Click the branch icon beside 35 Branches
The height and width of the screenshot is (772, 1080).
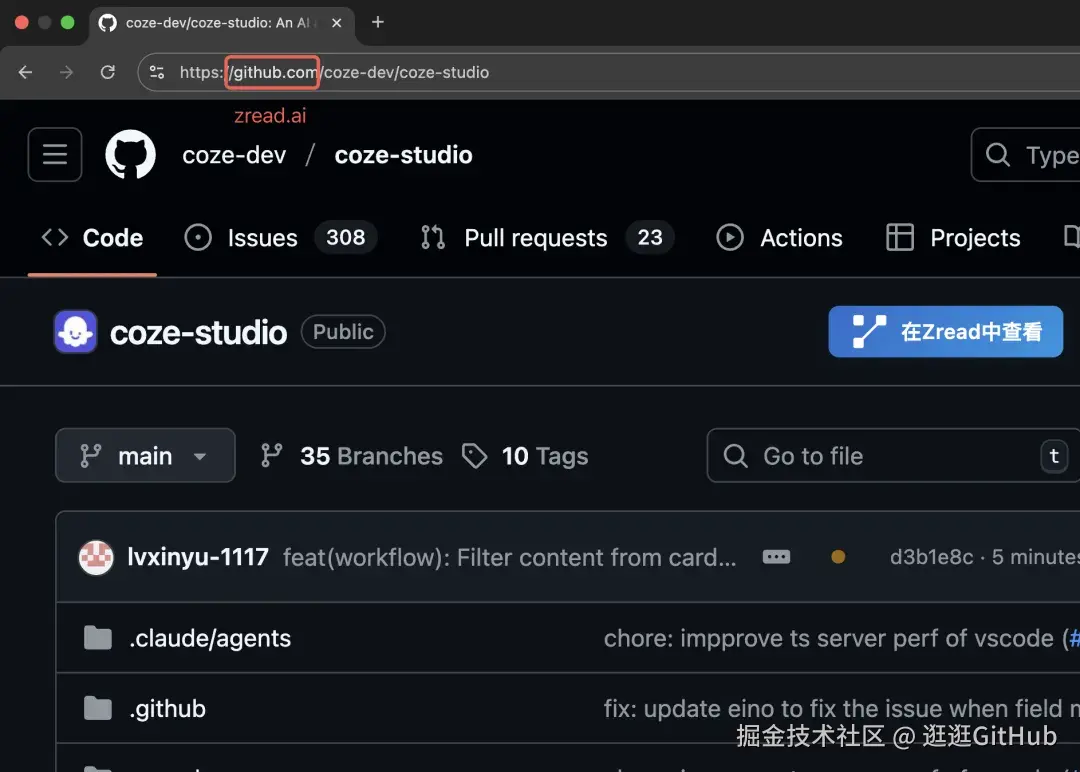(x=271, y=456)
